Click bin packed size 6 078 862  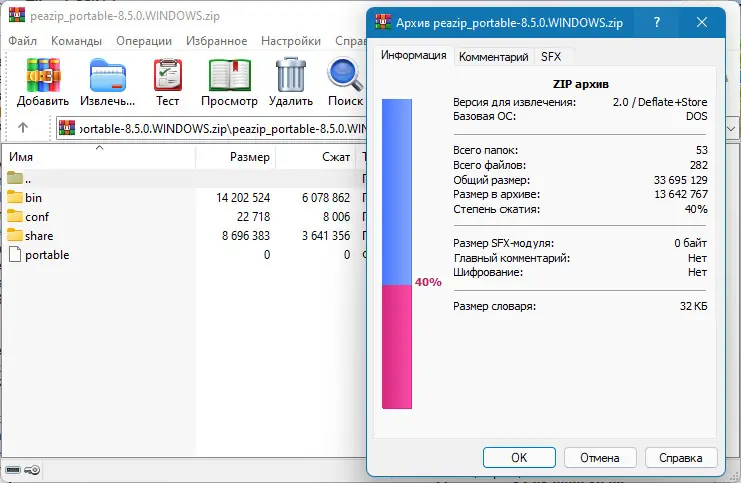pos(326,198)
